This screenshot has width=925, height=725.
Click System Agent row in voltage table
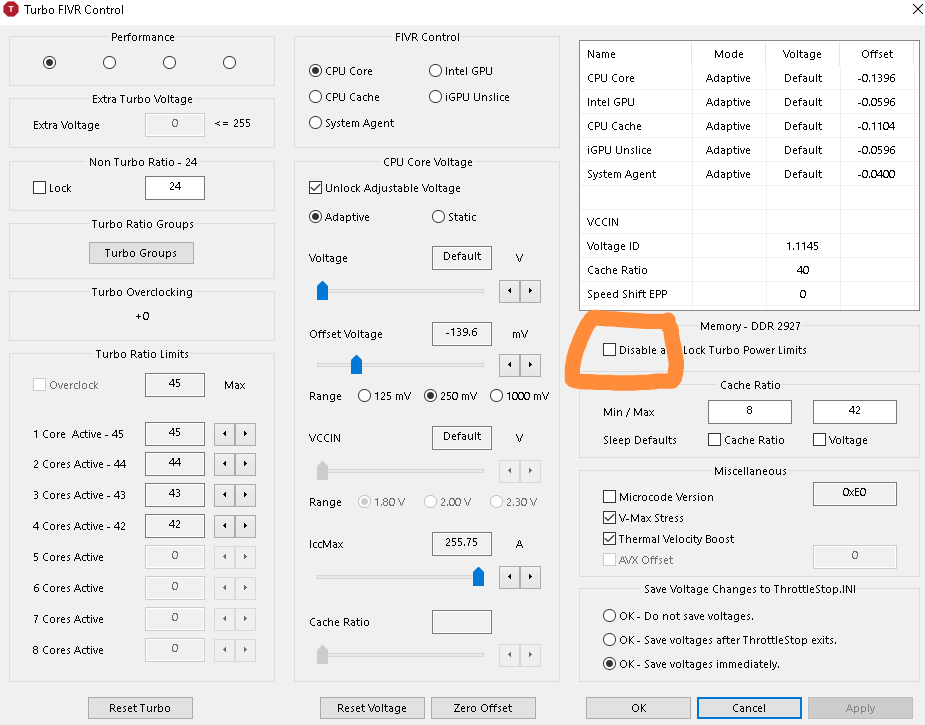click(749, 174)
